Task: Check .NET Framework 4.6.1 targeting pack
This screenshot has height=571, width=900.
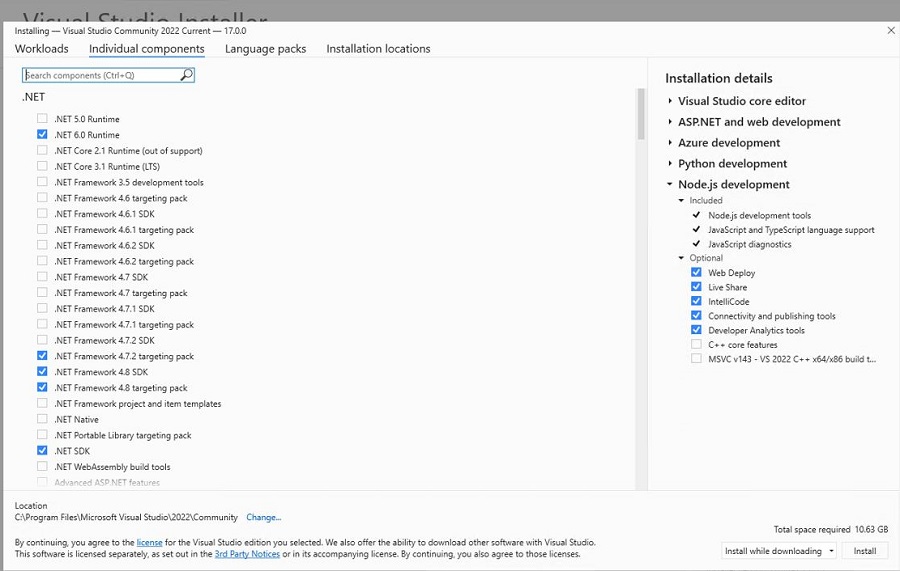Action: tap(42, 229)
